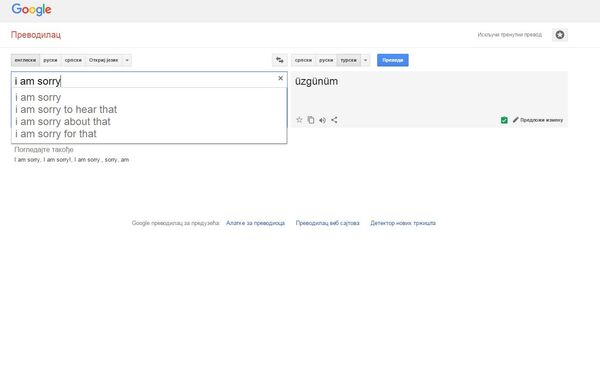The height and width of the screenshot is (374, 600).
Task: Click the Предложи измену pencil link
Action: [x=538, y=120]
